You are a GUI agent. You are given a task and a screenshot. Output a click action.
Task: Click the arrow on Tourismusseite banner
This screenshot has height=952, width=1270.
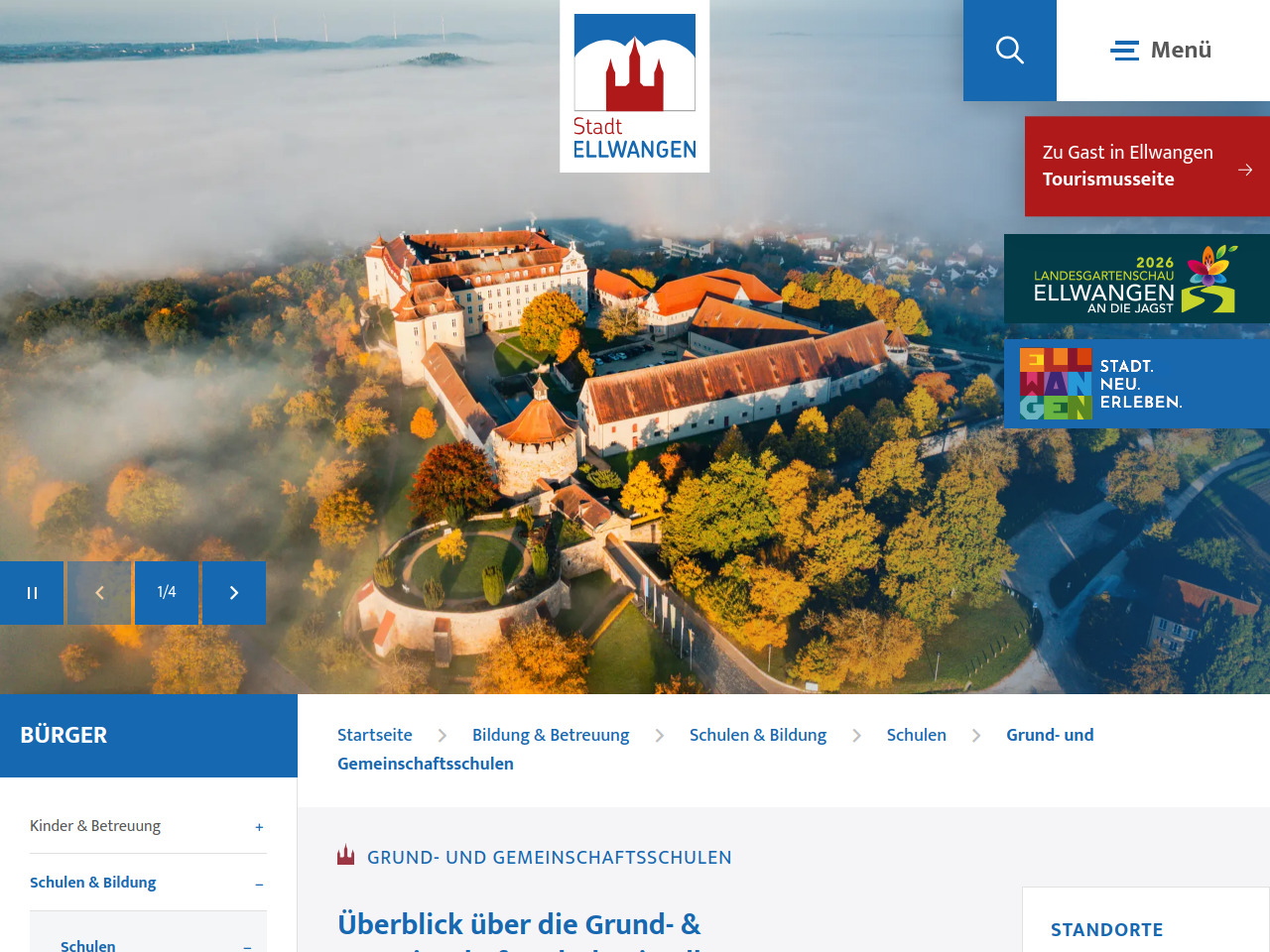1245,170
